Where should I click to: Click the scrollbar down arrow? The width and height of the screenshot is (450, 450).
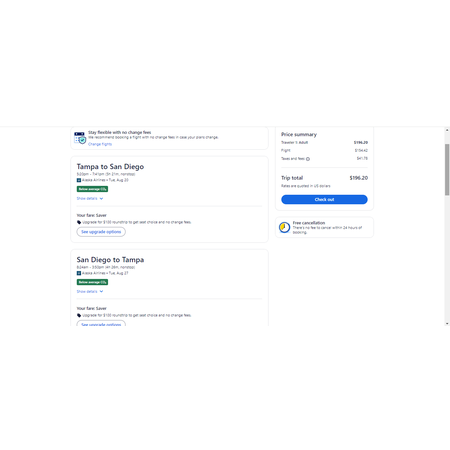(x=447, y=323)
